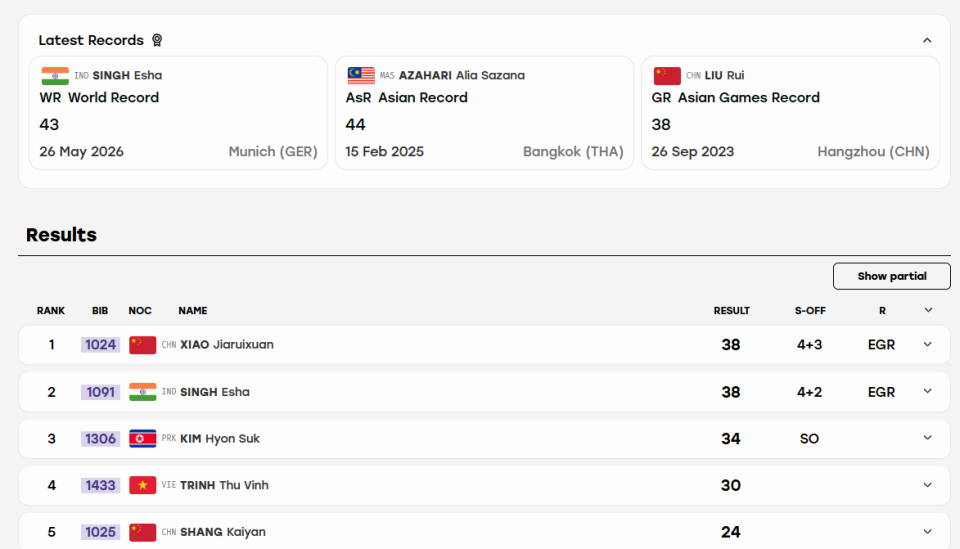Click date 26 Sep 2023
Image resolution: width=960 pixels, height=549 pixels.
[x=692, y=152]
